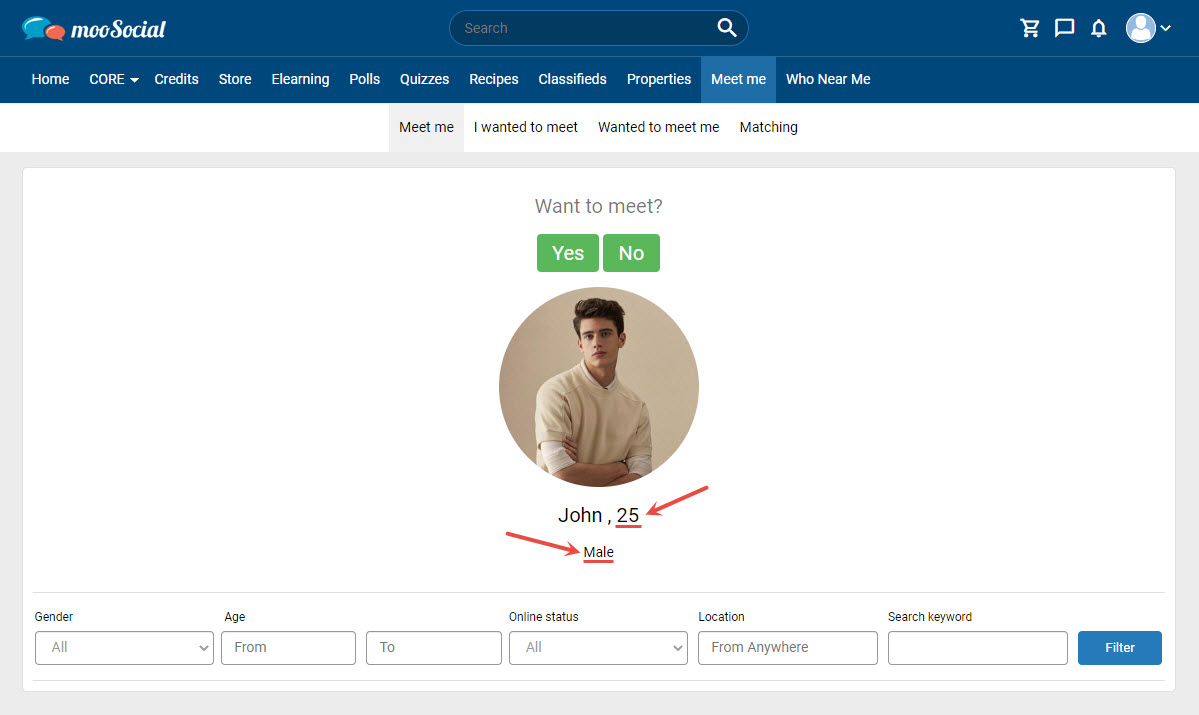The width and height of the screenshot is (1199, 715).
Task: Open the Who Near Me menu item
Action: pyautogui.click(x=828, y=80)
